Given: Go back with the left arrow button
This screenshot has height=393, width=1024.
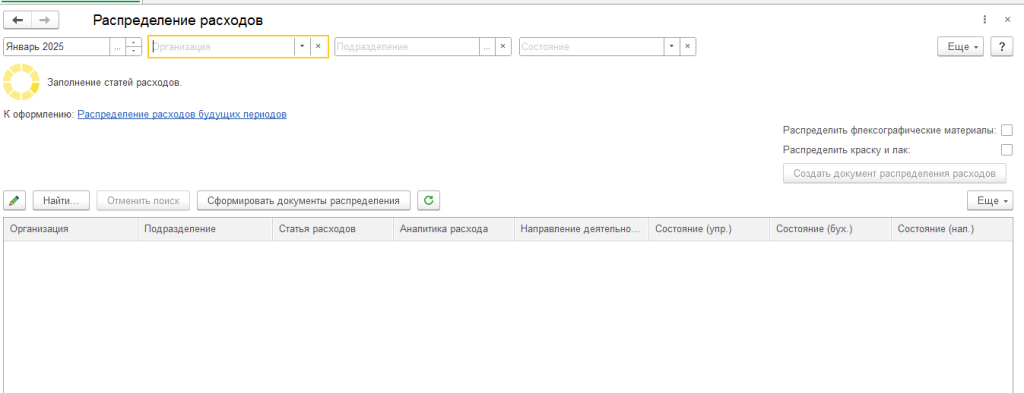Looking at the screenshot, I should [x=18, y=20].
